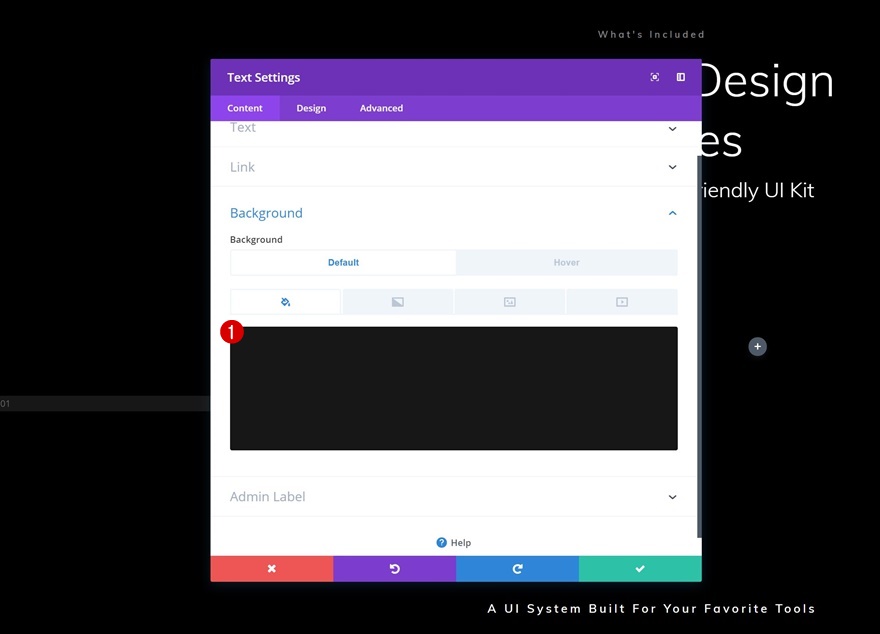Switch to the Content tab

coord(245,108)
